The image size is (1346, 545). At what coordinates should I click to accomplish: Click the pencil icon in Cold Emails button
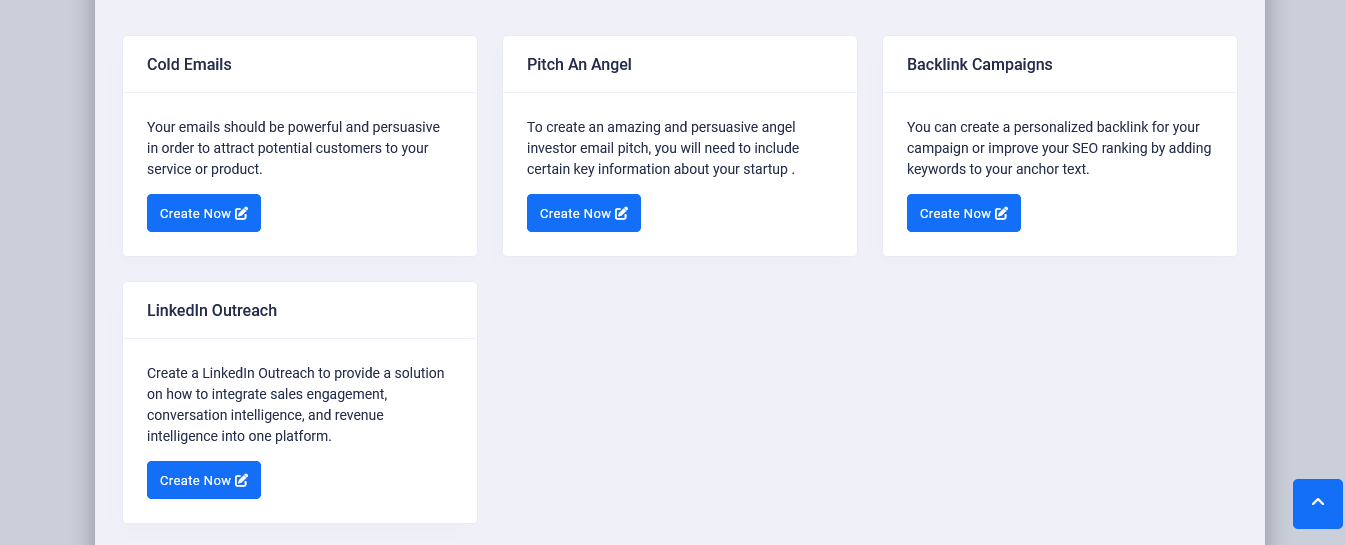pyautogui.click(x=241, y=213)
